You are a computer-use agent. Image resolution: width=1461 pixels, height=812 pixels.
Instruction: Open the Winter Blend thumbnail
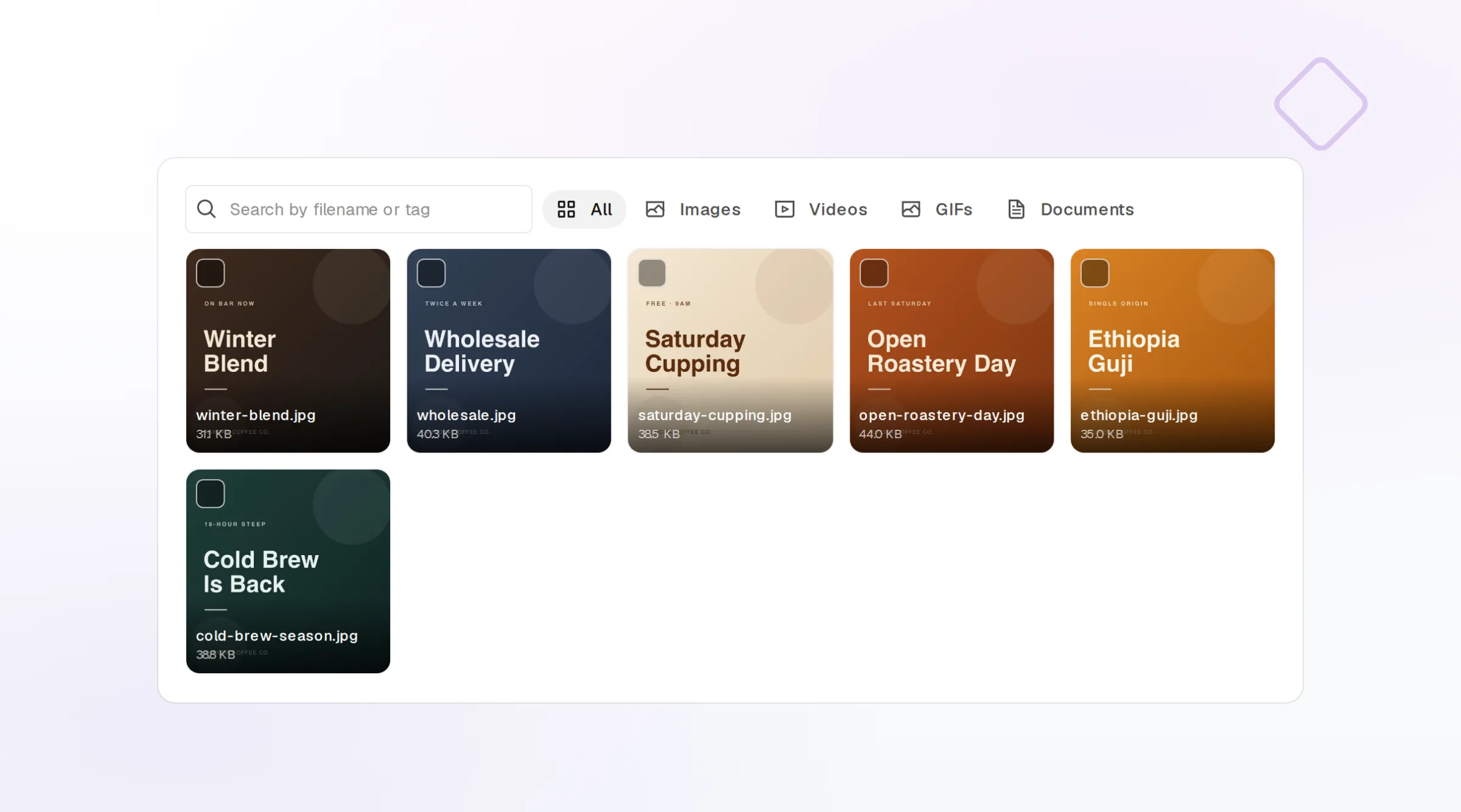coord(288,351)
